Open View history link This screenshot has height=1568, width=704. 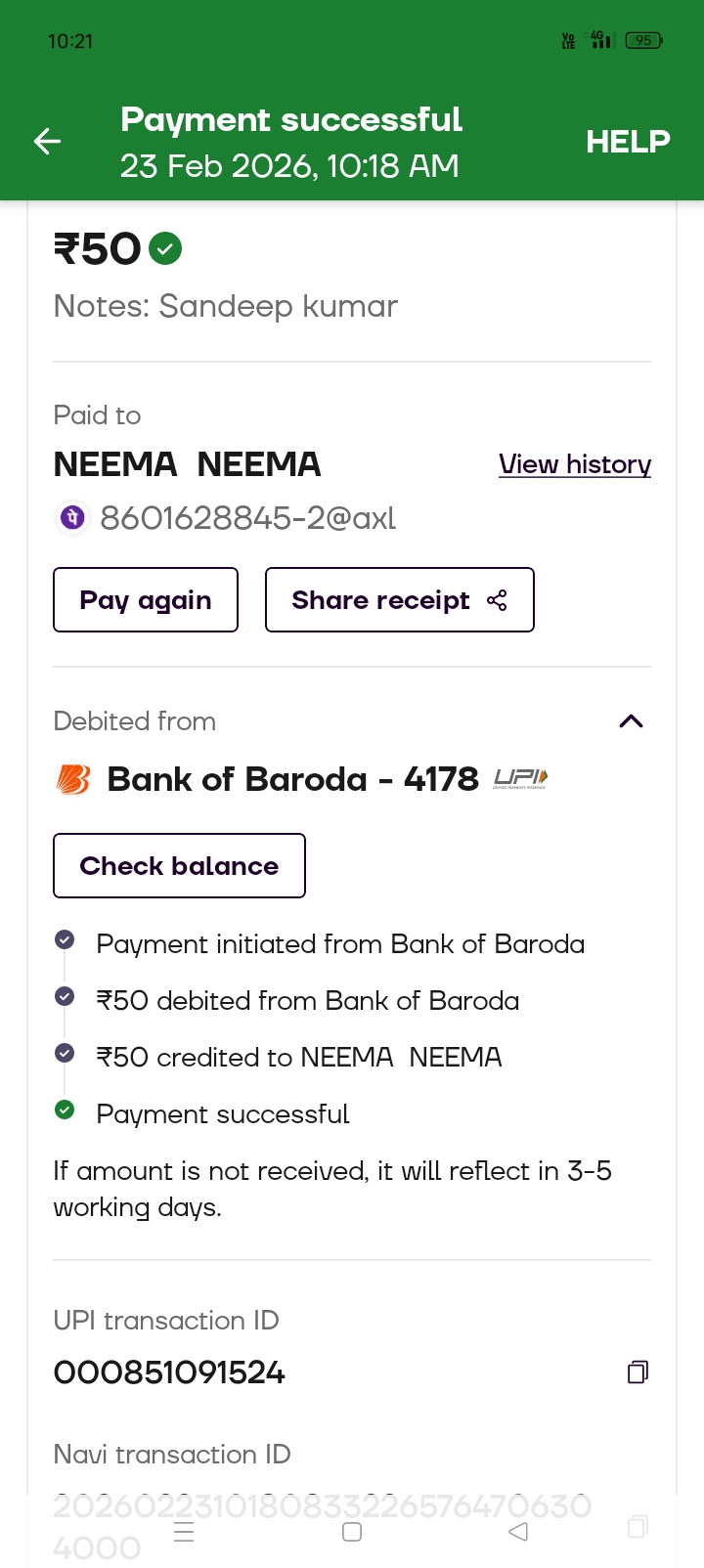click(x=575, y=464)
